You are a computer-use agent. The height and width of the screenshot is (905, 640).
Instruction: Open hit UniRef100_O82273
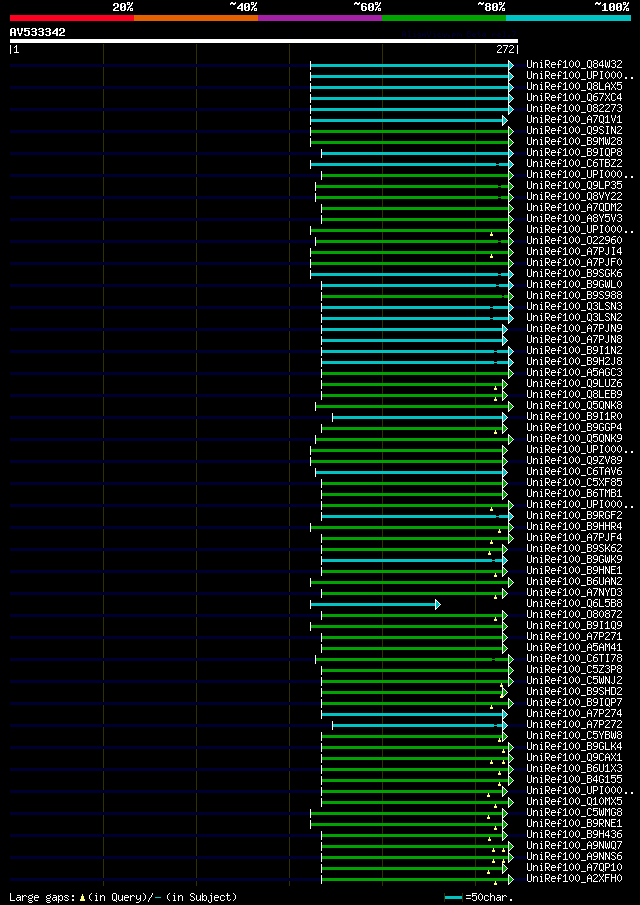click(574, 108)
